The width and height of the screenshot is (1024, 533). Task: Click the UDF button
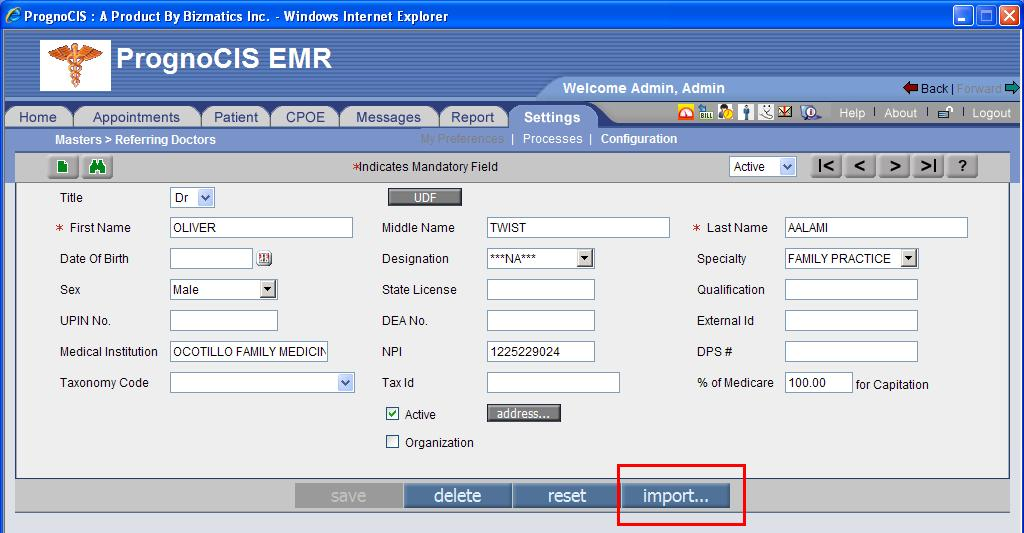pos(424,197)
